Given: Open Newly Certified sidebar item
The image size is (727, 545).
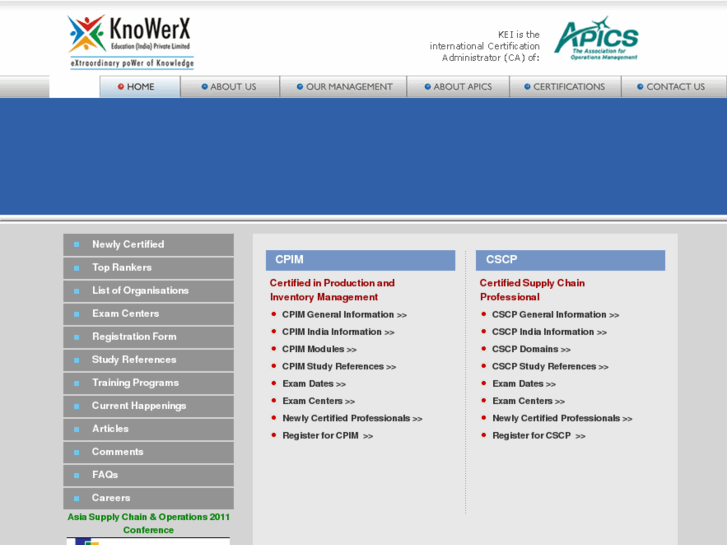Looking at the screenshot, I should pyautogui.click(x=148, y=244).
